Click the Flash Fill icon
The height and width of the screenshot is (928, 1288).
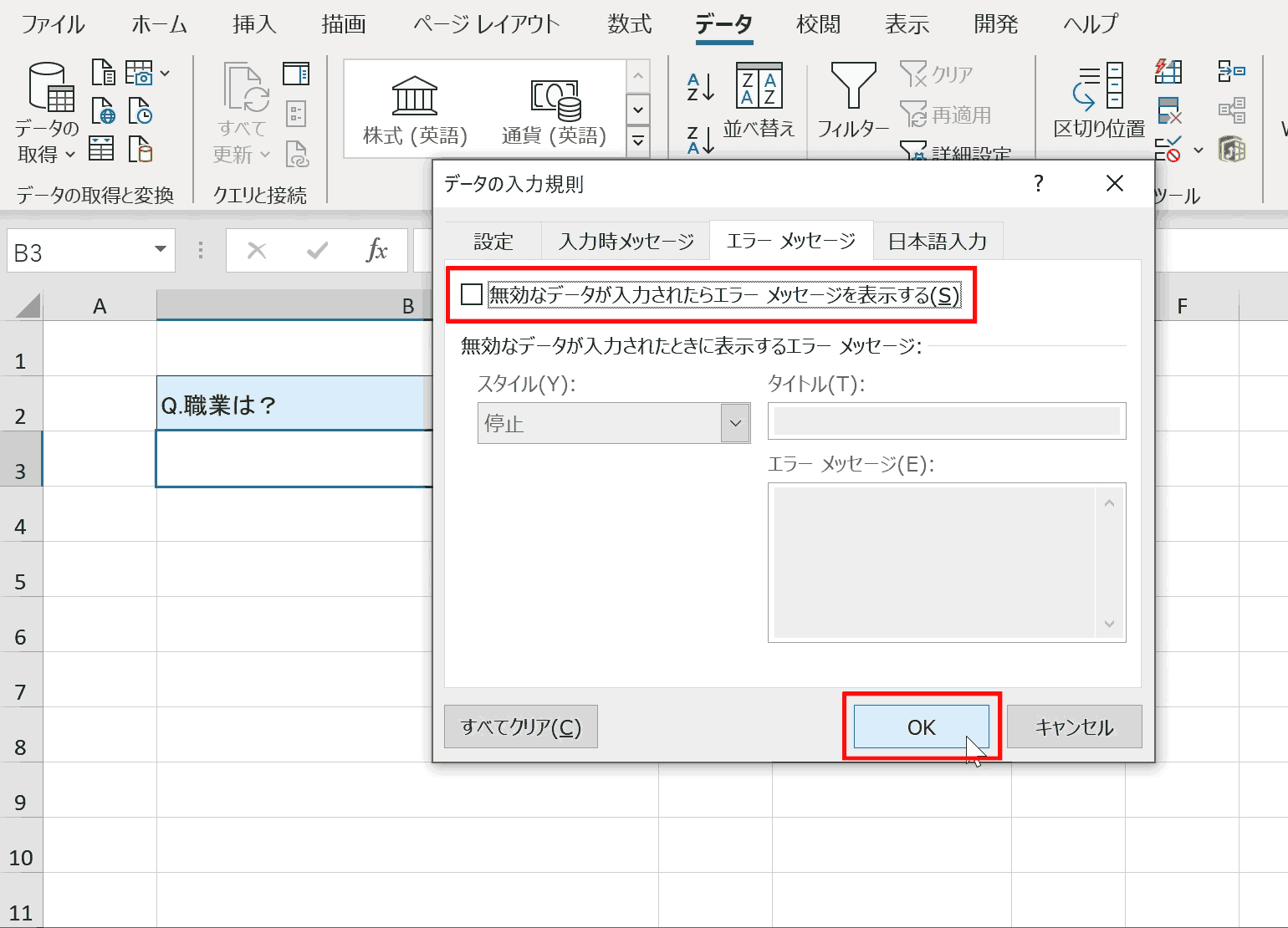pos(1168,71)
